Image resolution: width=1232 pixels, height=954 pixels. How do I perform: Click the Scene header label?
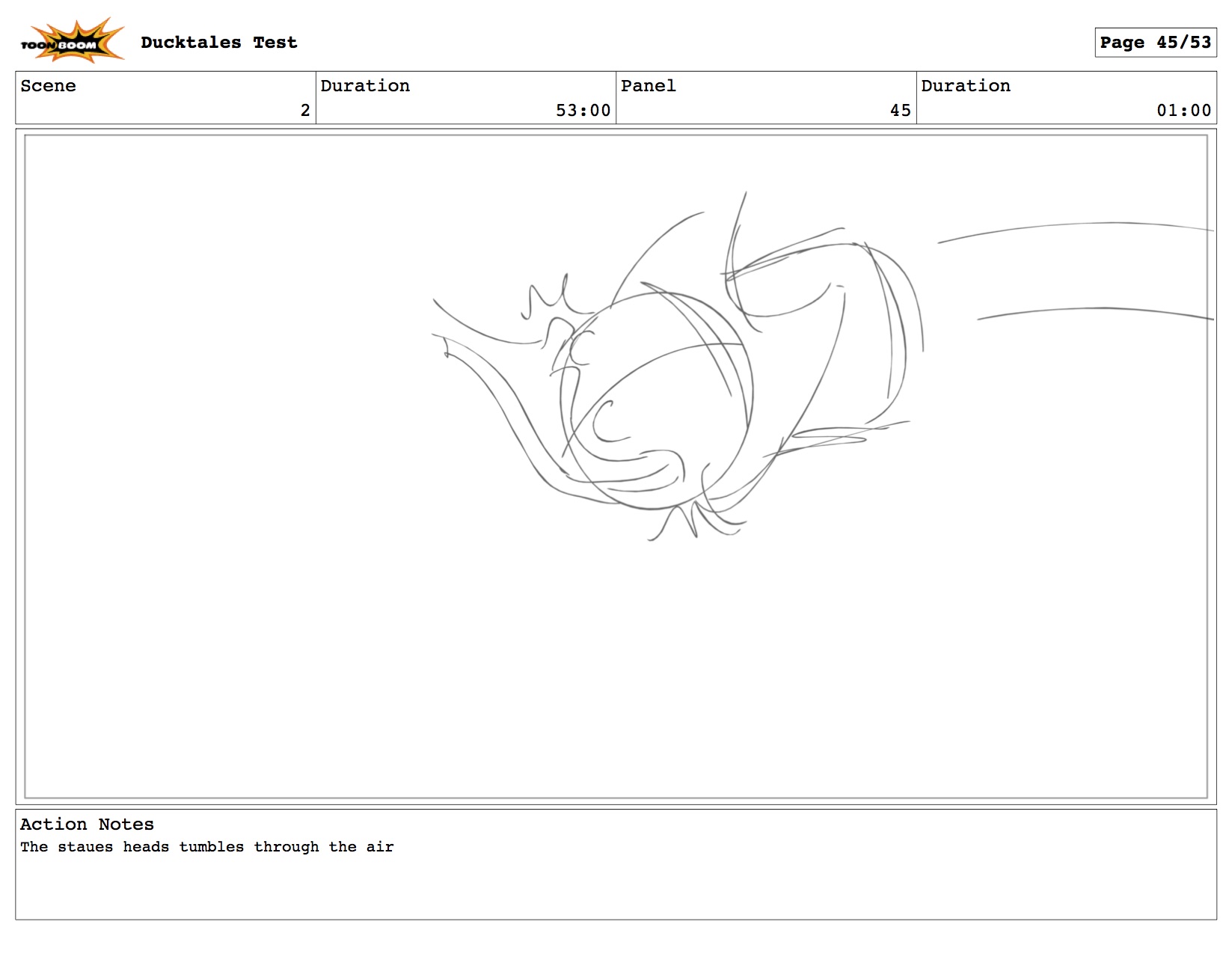pyautogui.click(x=48, y=86)
